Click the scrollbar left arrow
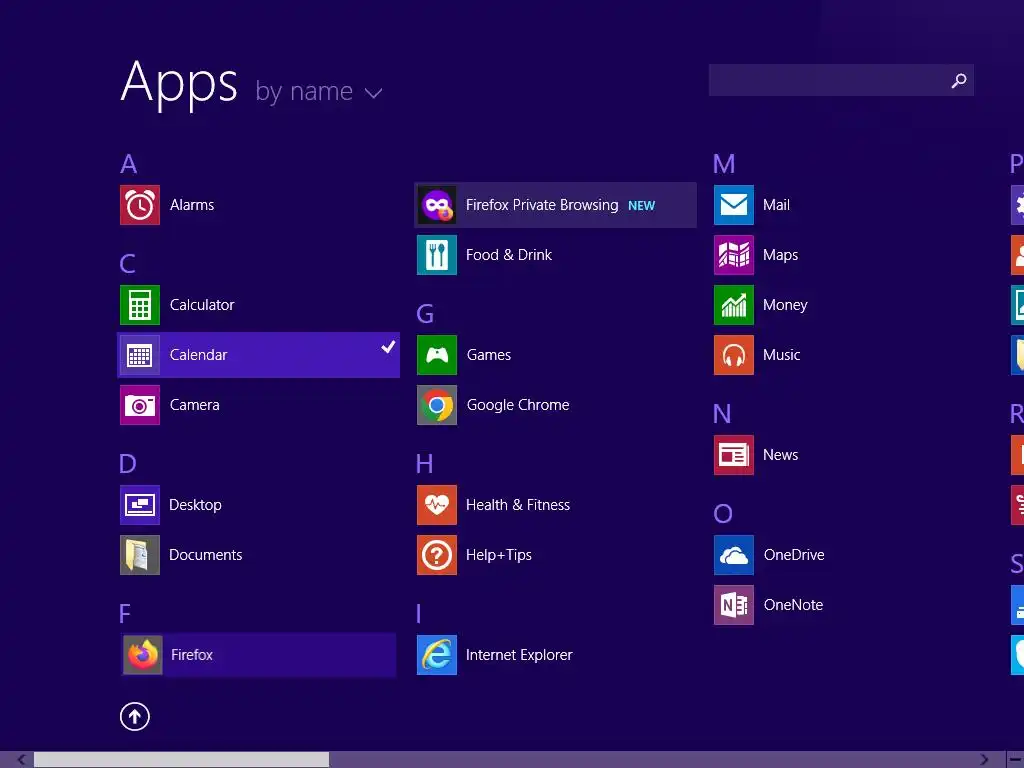This screenshot has width=1024, height=768. (x=22, y=760)
